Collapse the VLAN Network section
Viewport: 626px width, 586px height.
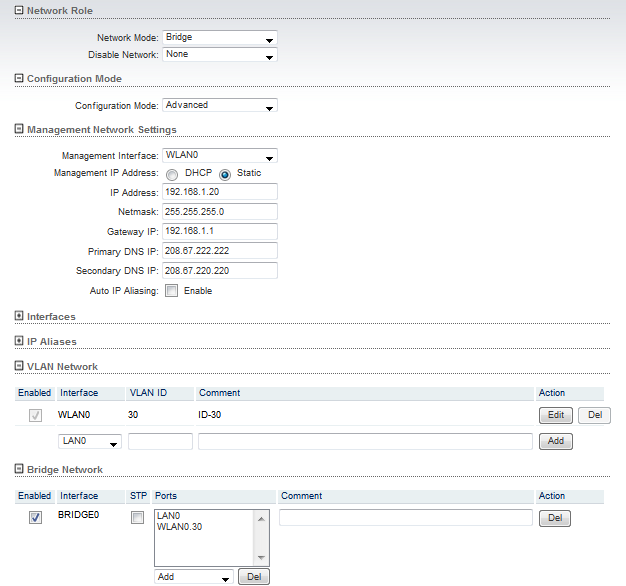pos(19,366)
